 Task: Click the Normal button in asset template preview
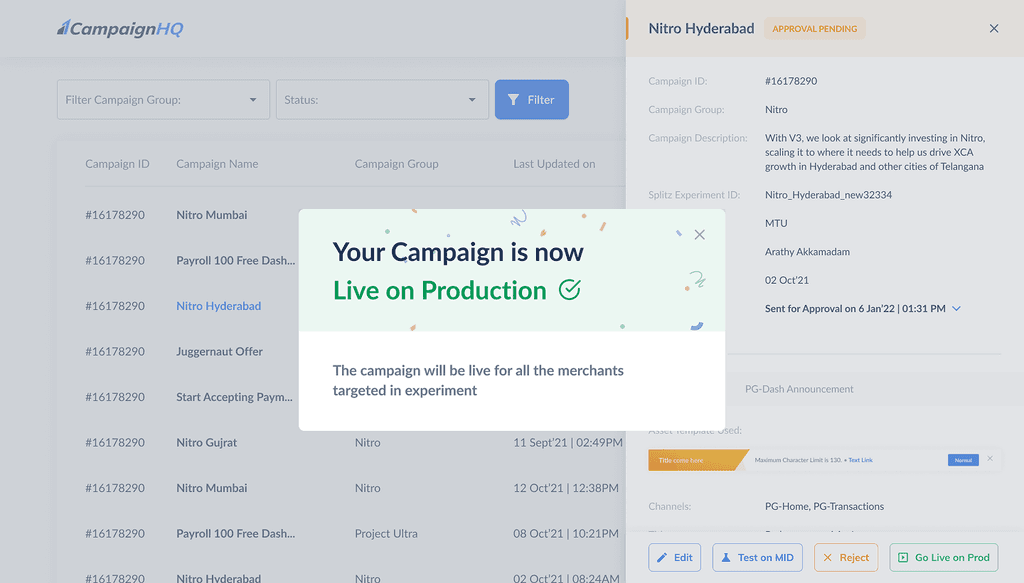tap(963, 460)
